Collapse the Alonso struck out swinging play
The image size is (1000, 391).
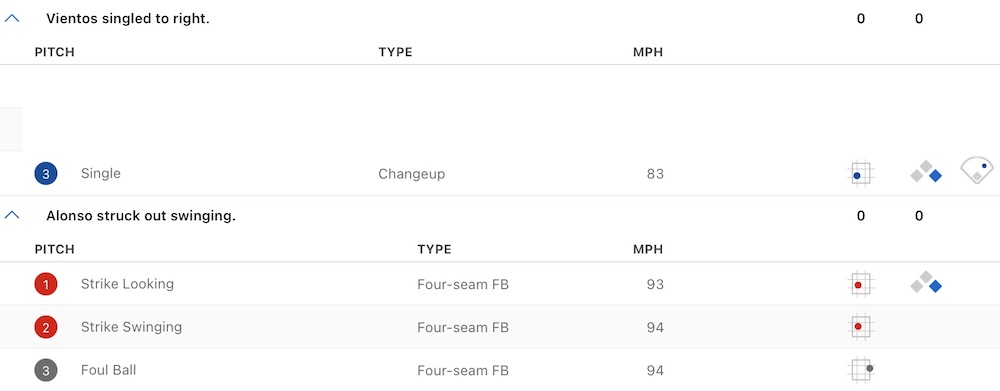click(x=11, y=216)
